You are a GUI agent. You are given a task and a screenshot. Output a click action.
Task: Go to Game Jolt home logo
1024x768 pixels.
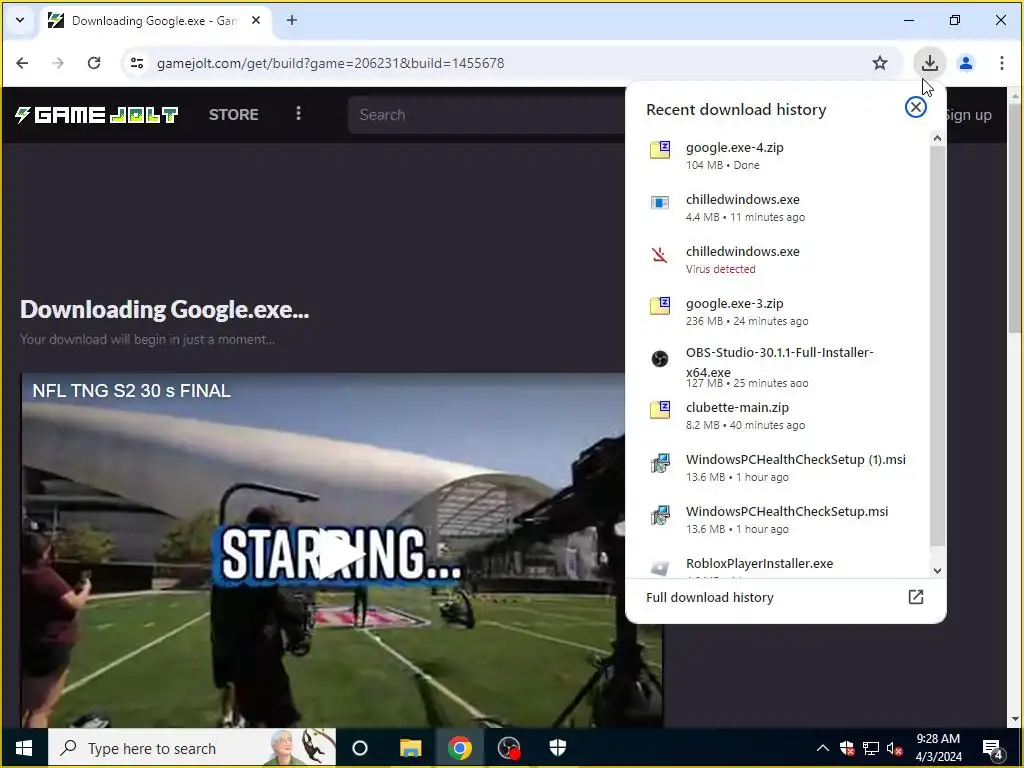(97, 115)
